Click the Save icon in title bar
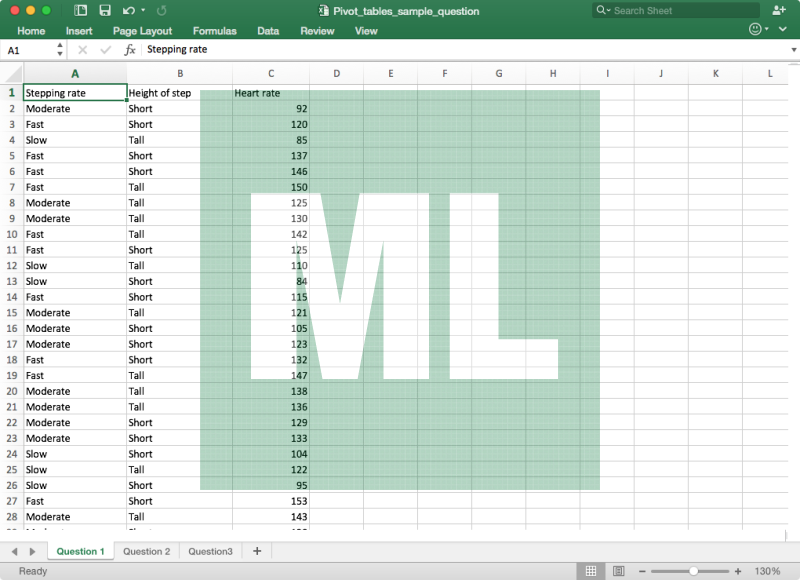 point(105,10)
